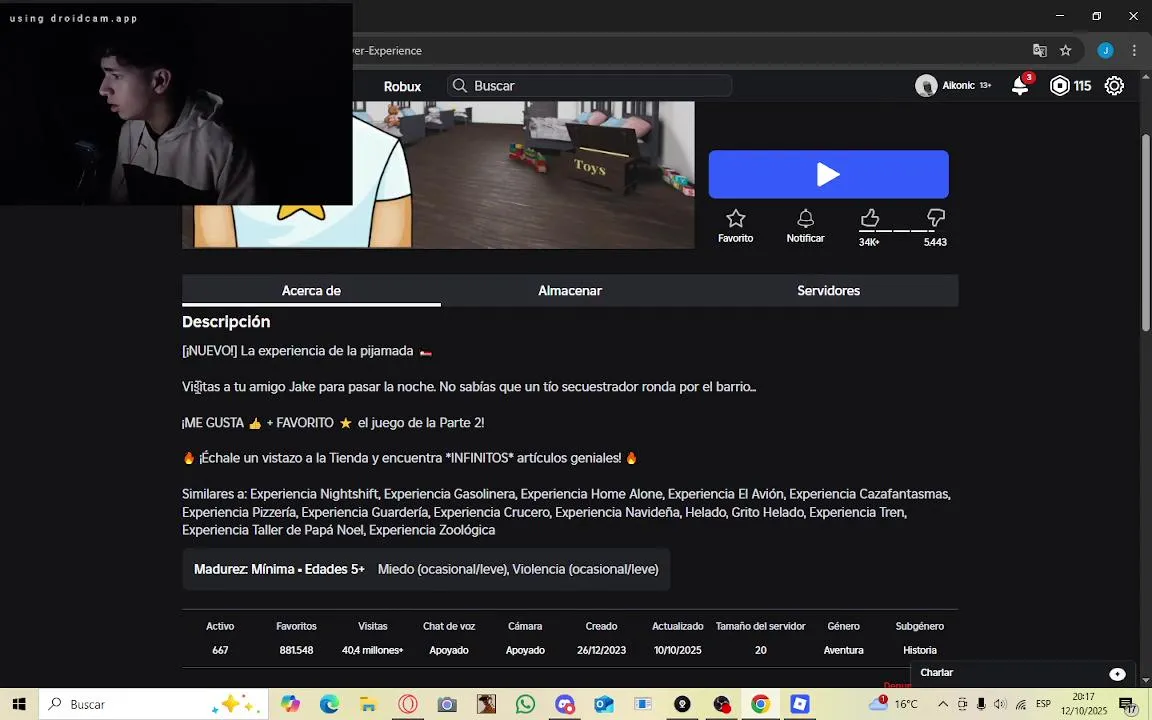Open WhatsApp from the taskbar
This screenshot has width=1152, height=720.
click(525, 705)
